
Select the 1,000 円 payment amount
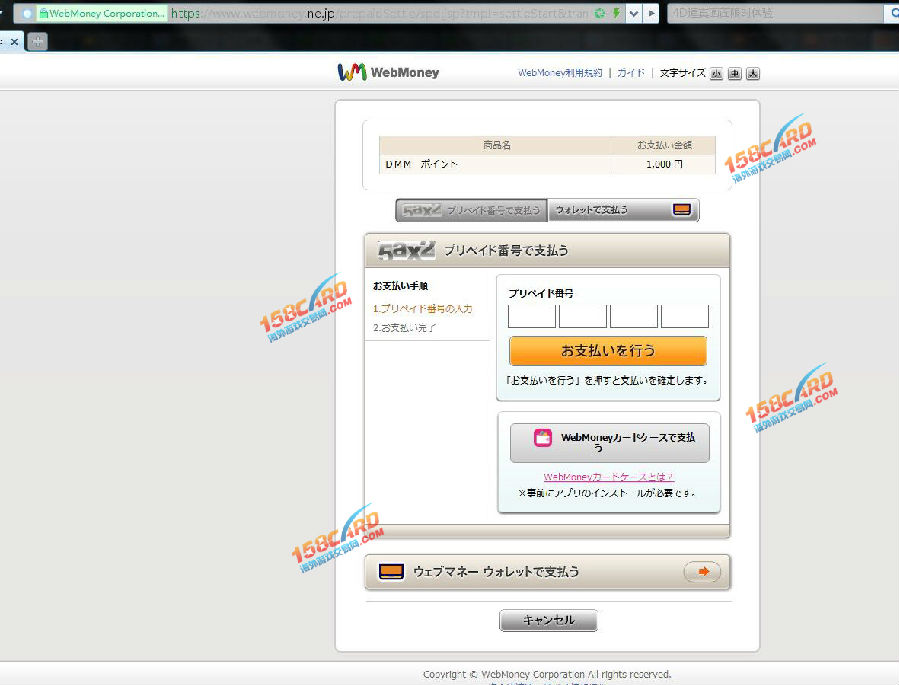(664, 164)
